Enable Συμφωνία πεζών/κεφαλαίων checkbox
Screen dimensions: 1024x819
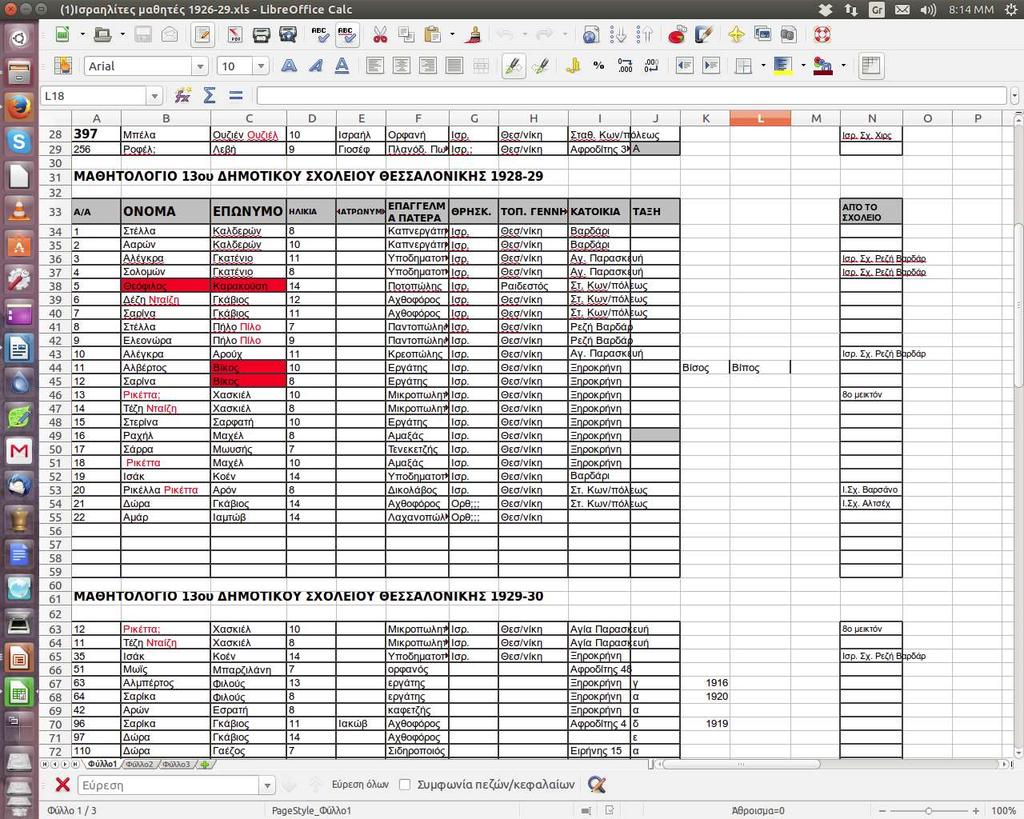405,784
